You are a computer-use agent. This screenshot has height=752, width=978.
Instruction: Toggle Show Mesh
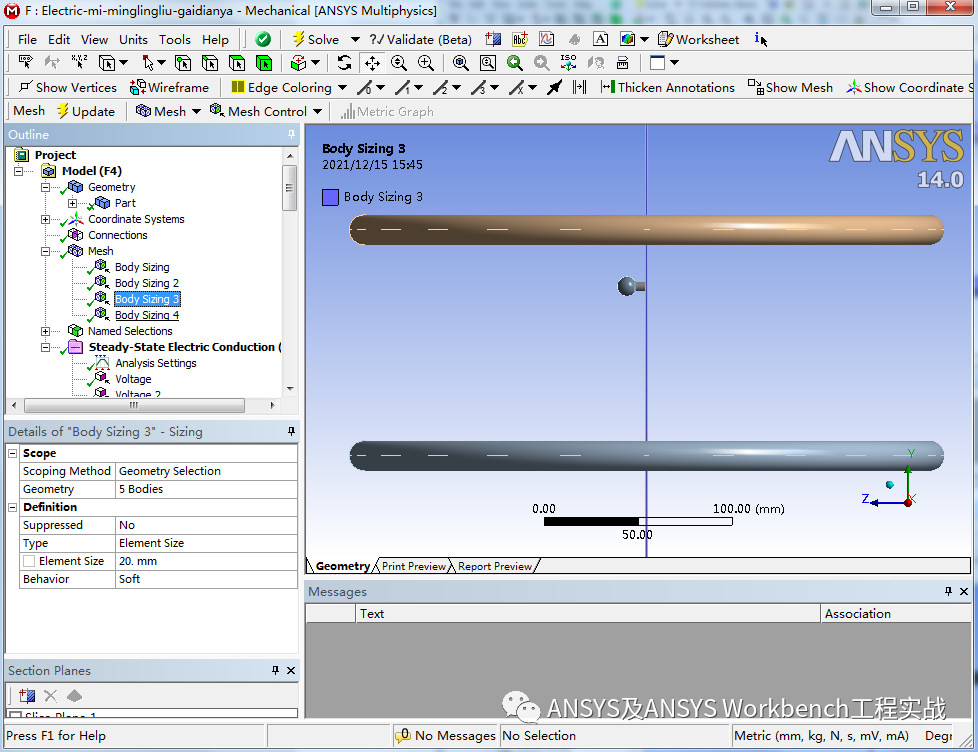pos(790,87)
